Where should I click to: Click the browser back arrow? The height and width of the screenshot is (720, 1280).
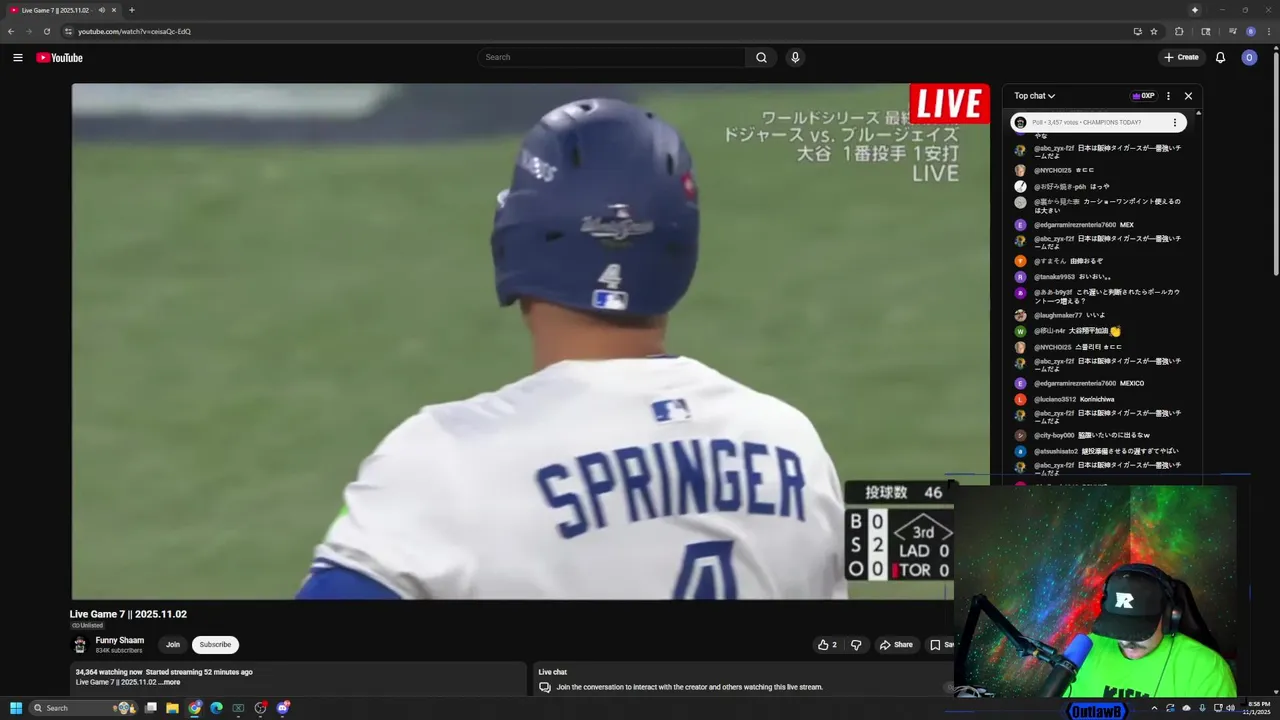click(x=11, y=31)
